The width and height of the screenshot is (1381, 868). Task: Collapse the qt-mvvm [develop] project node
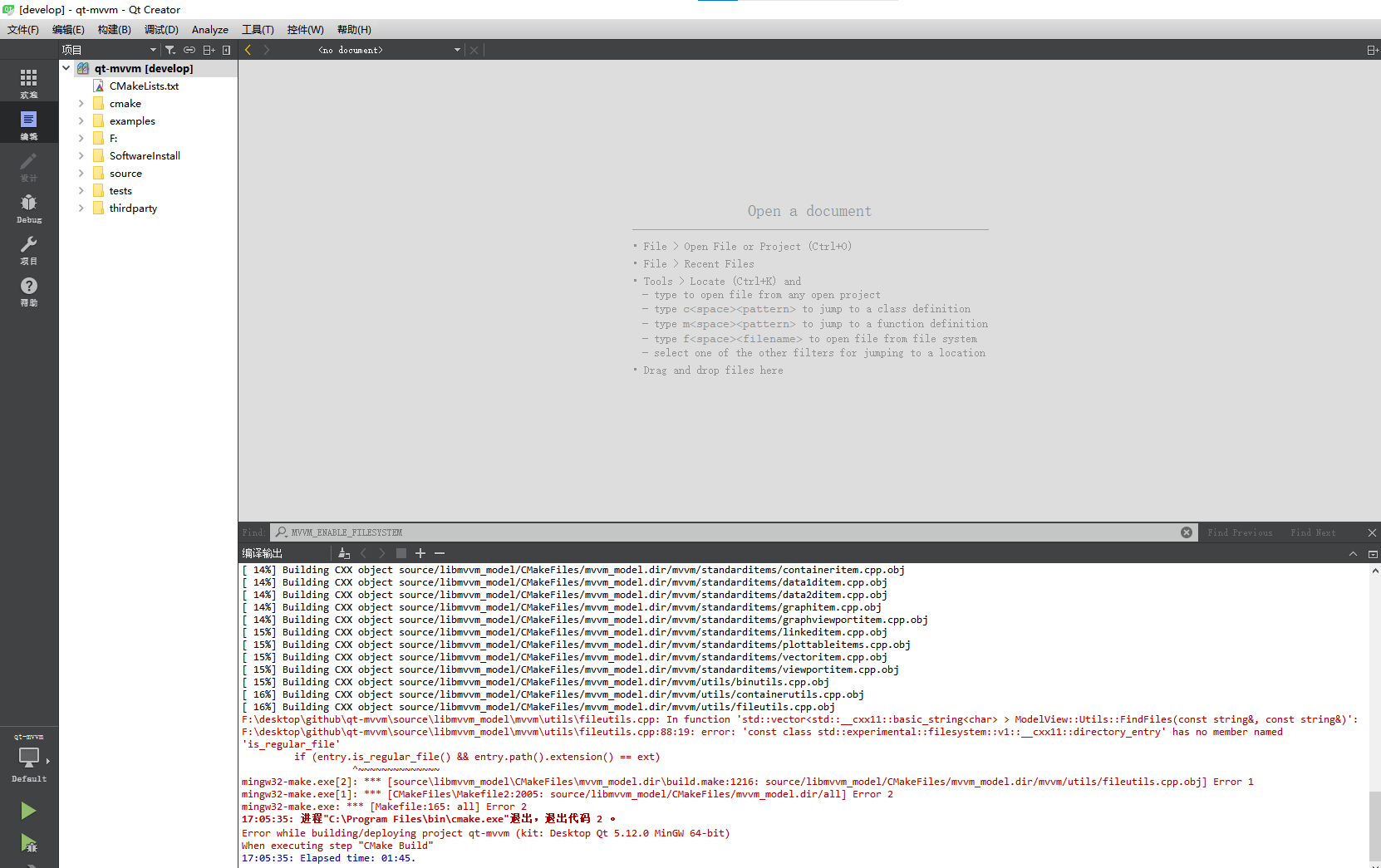(x=66, y=68)
